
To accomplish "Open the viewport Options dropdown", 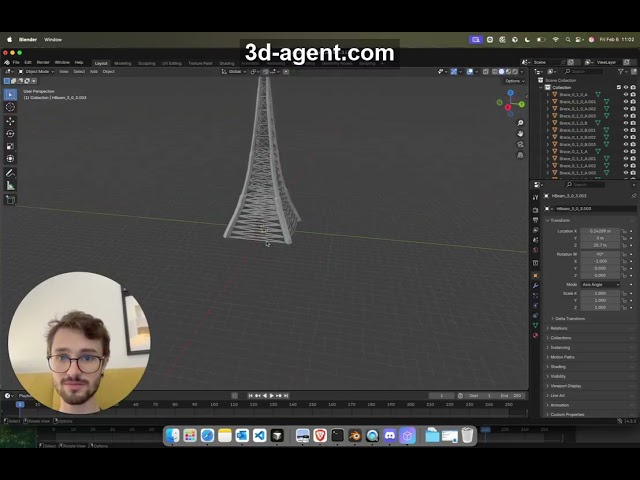I will coord(514,81).
